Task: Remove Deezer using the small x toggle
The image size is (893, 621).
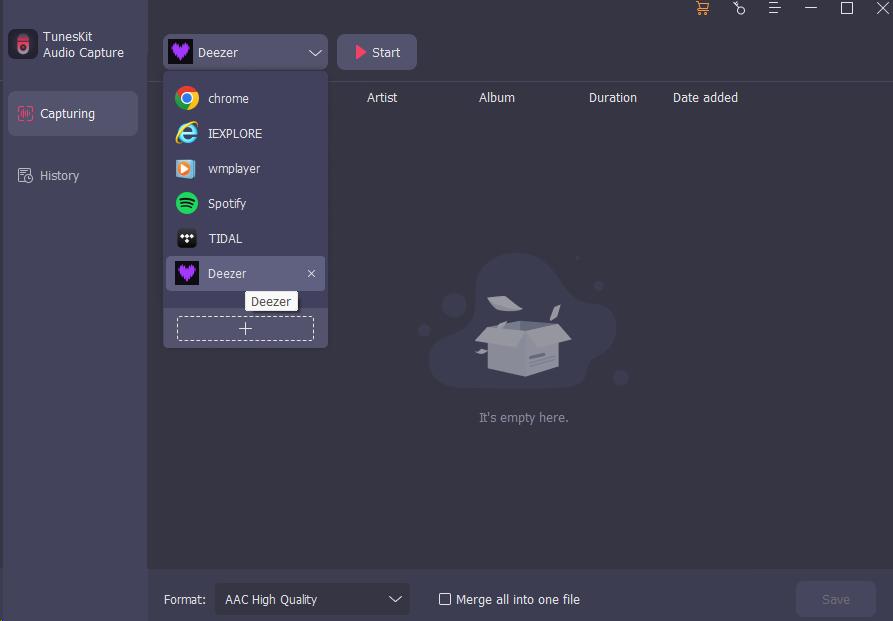Action: pyautogui.click(x=311, y=273)
